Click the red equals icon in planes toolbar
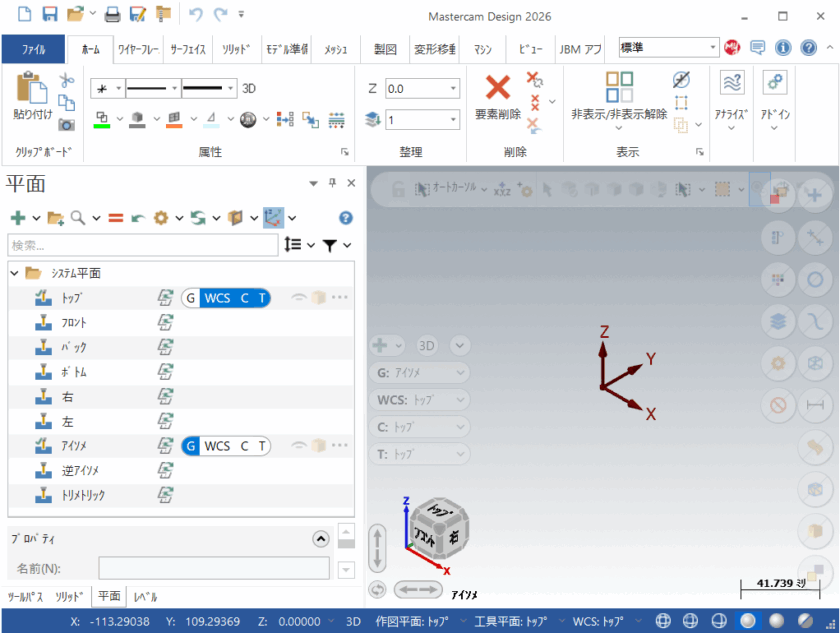Image resolution: width=840 pixels, height=633 pixels. click(115, 217)
